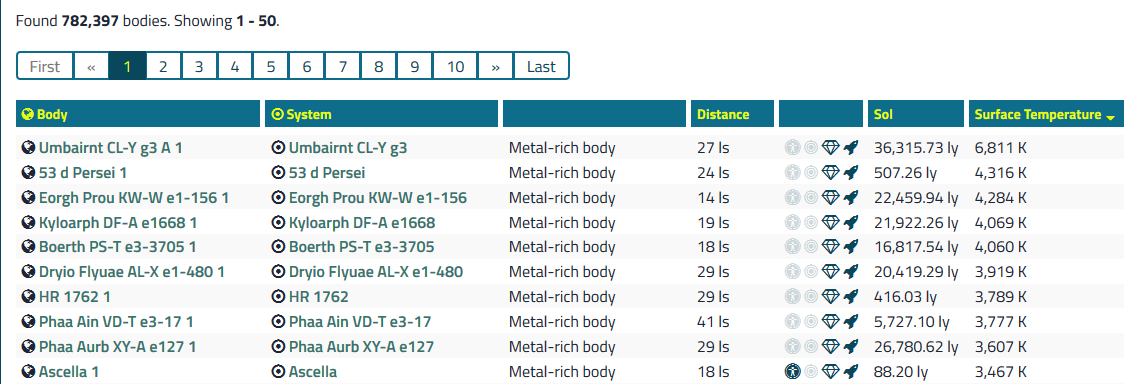
Task: Advance with the » next pages button
Action: [495, 67]
